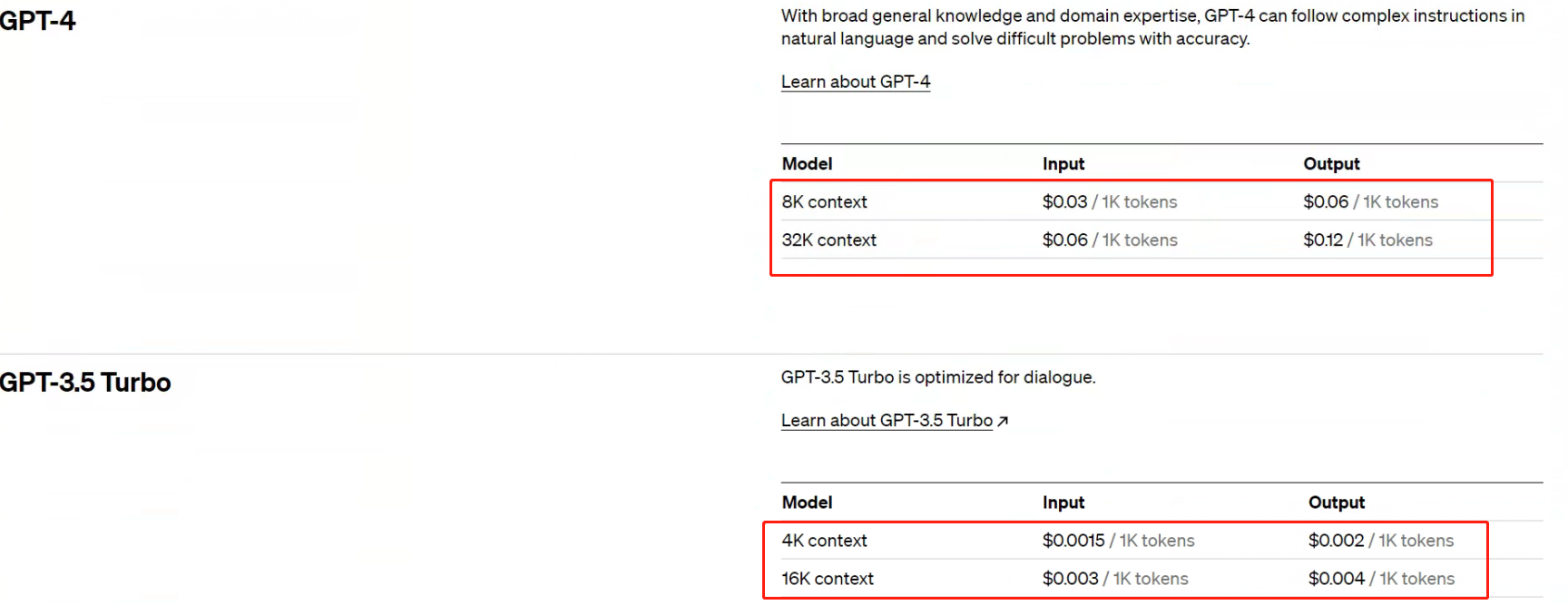This screenshot has width=1568, height=605.
Task: Select the 4K context row label
Action: point(824,541)
